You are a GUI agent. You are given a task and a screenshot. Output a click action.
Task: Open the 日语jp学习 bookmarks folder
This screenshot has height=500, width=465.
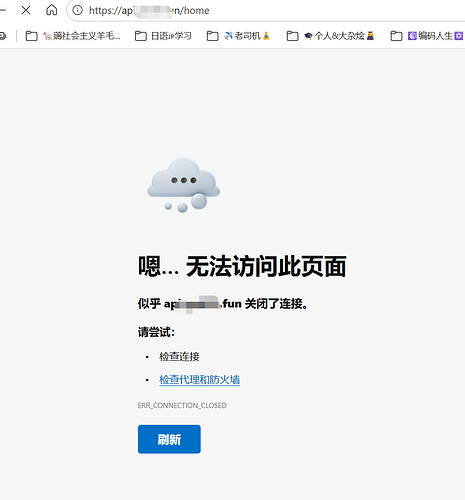point(163,36)
